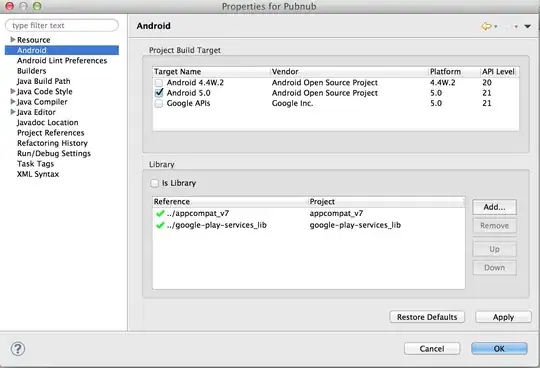Open Task Tags page
540x368 pixels.
(x=35, y=164)
